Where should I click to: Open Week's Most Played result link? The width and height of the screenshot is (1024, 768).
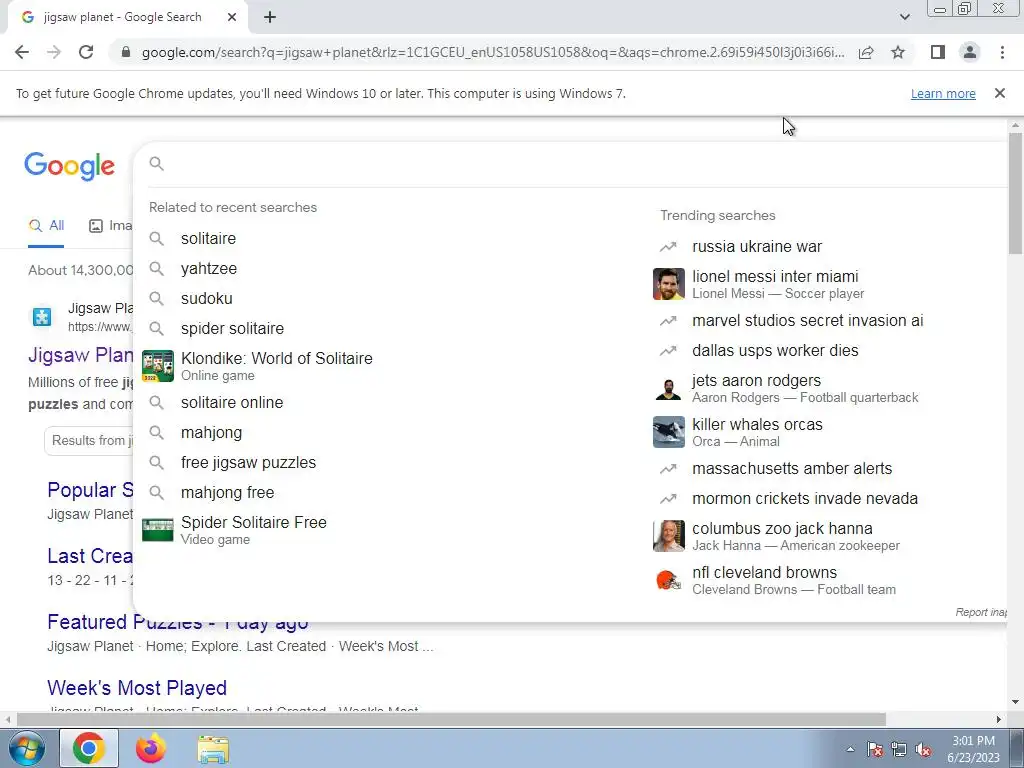[x=137, y=688]
